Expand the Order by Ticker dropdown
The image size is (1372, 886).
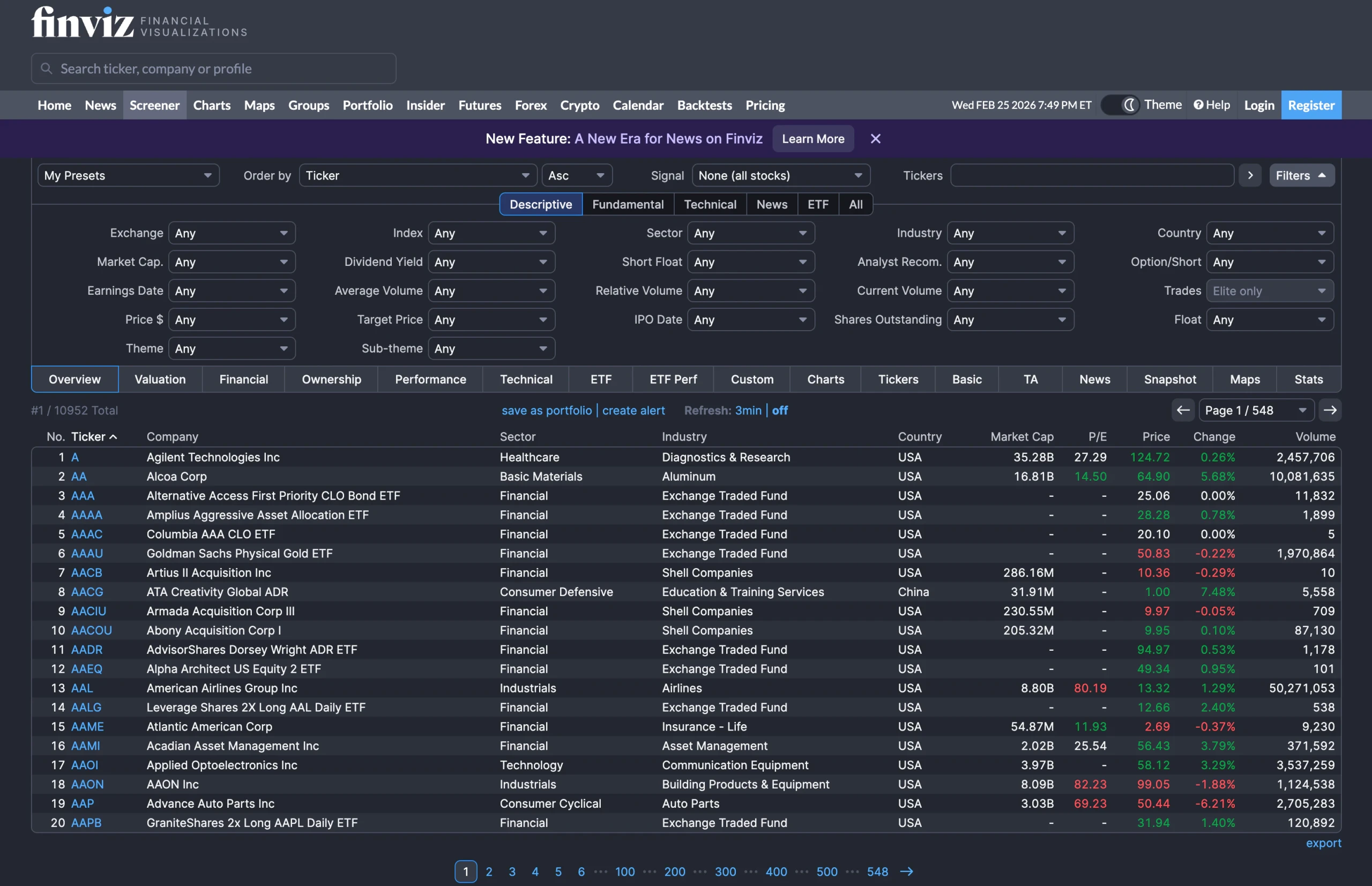pos(417,175)
